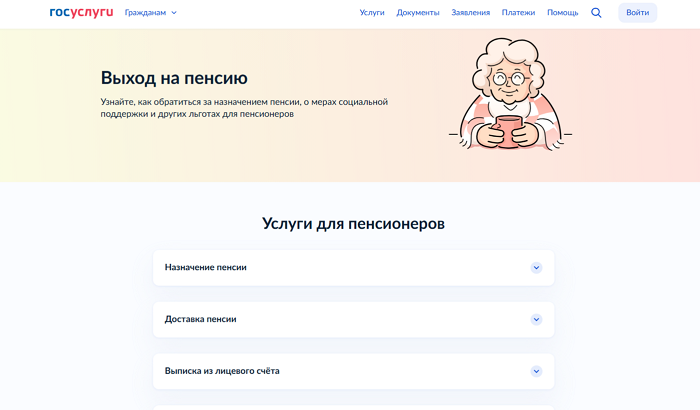Open the search magnifier icon
This screenshot has width=700, height=410.
[x=596, y=13]
